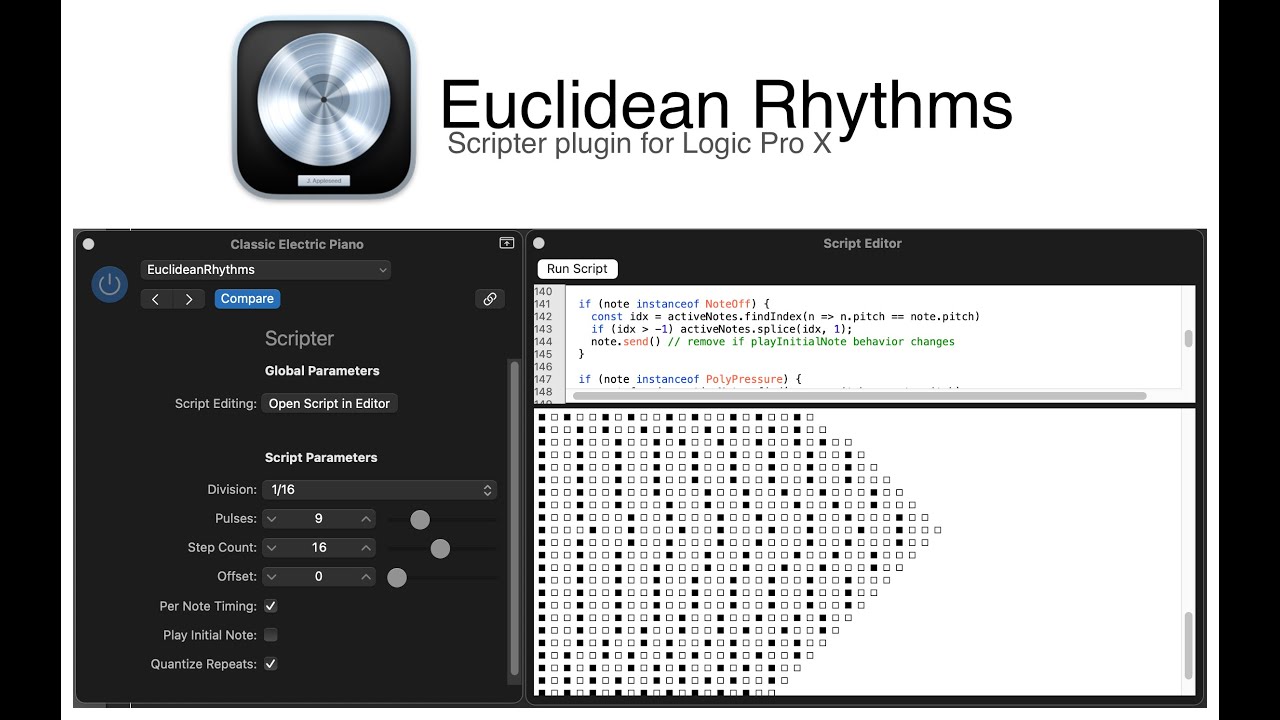This screenshot has height=720, width=1280.
Task: Click the Step Count slider knob
Action: 440,548
